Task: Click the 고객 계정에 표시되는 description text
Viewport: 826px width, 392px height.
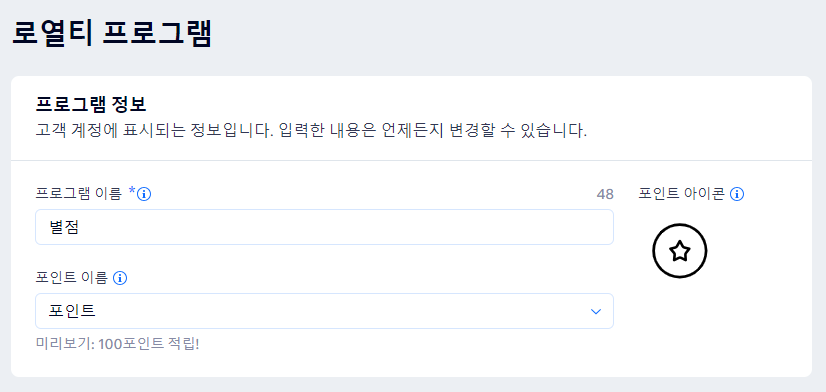Action: point(311,131)
